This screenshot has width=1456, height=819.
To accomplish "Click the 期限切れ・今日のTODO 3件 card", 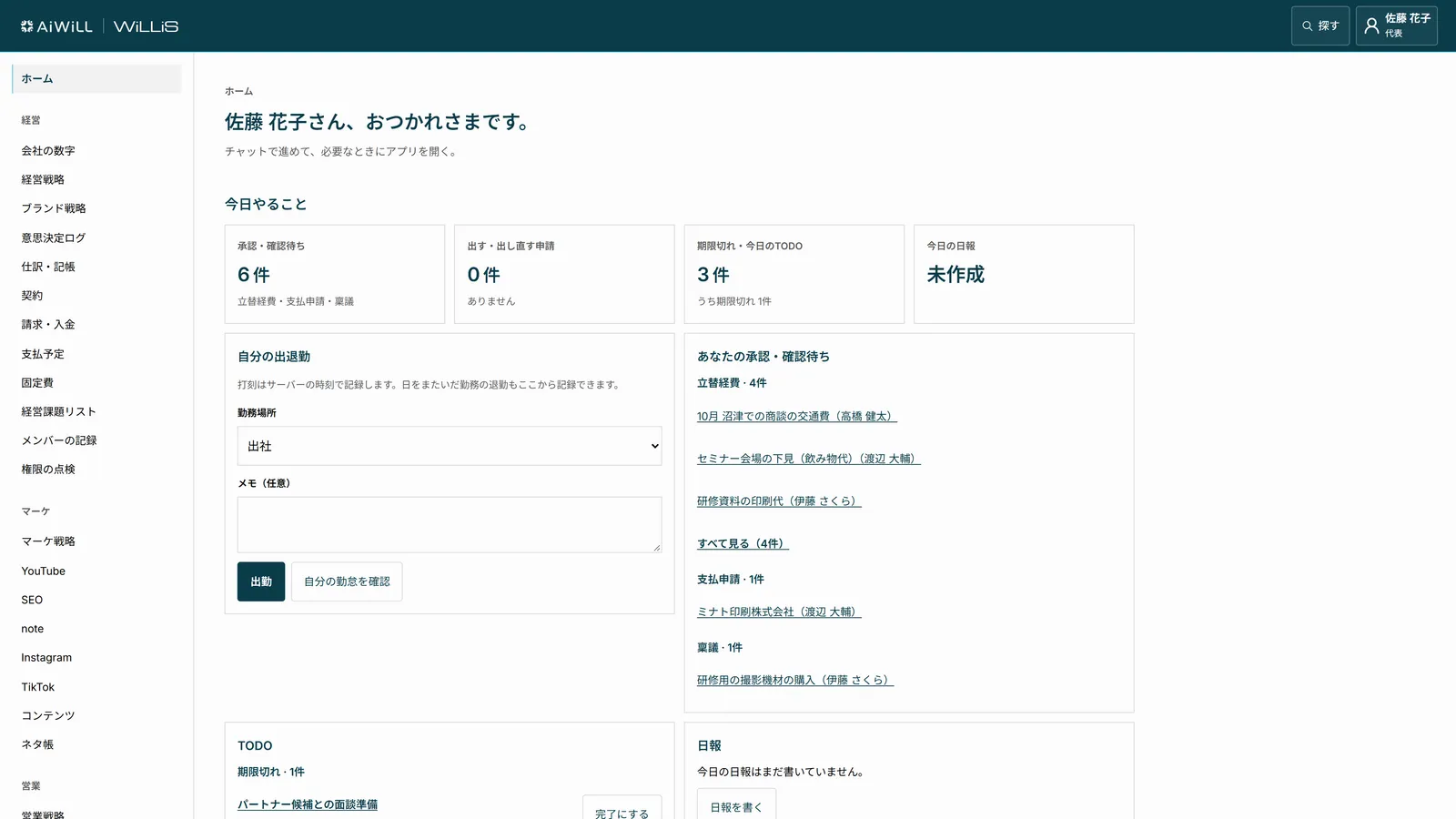I will point(794,274).
